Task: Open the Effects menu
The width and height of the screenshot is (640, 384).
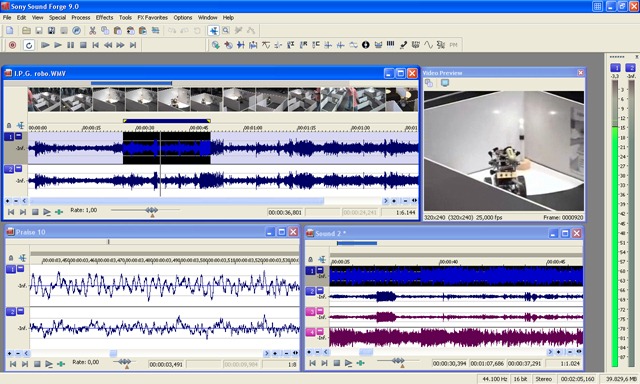Action: 104,18
